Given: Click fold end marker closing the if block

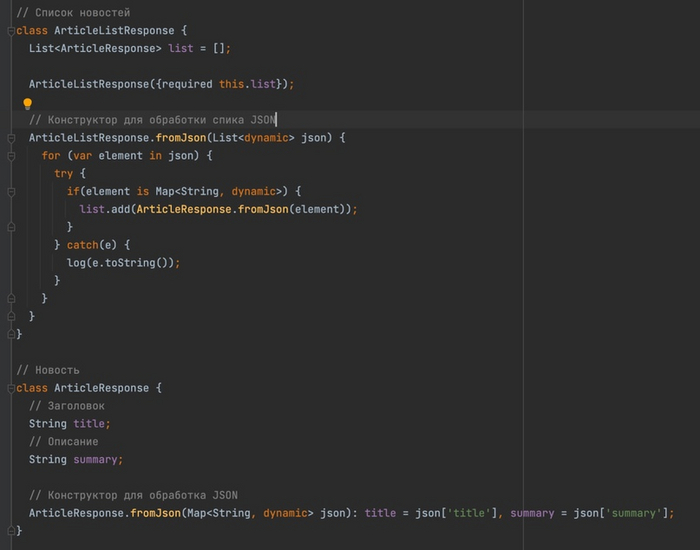Looking at the screenshot, I should (x=10, y=227).
